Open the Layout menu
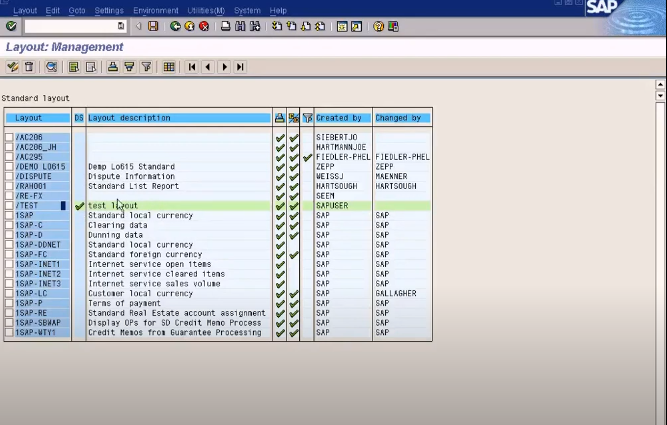 [x=25, y=11]
